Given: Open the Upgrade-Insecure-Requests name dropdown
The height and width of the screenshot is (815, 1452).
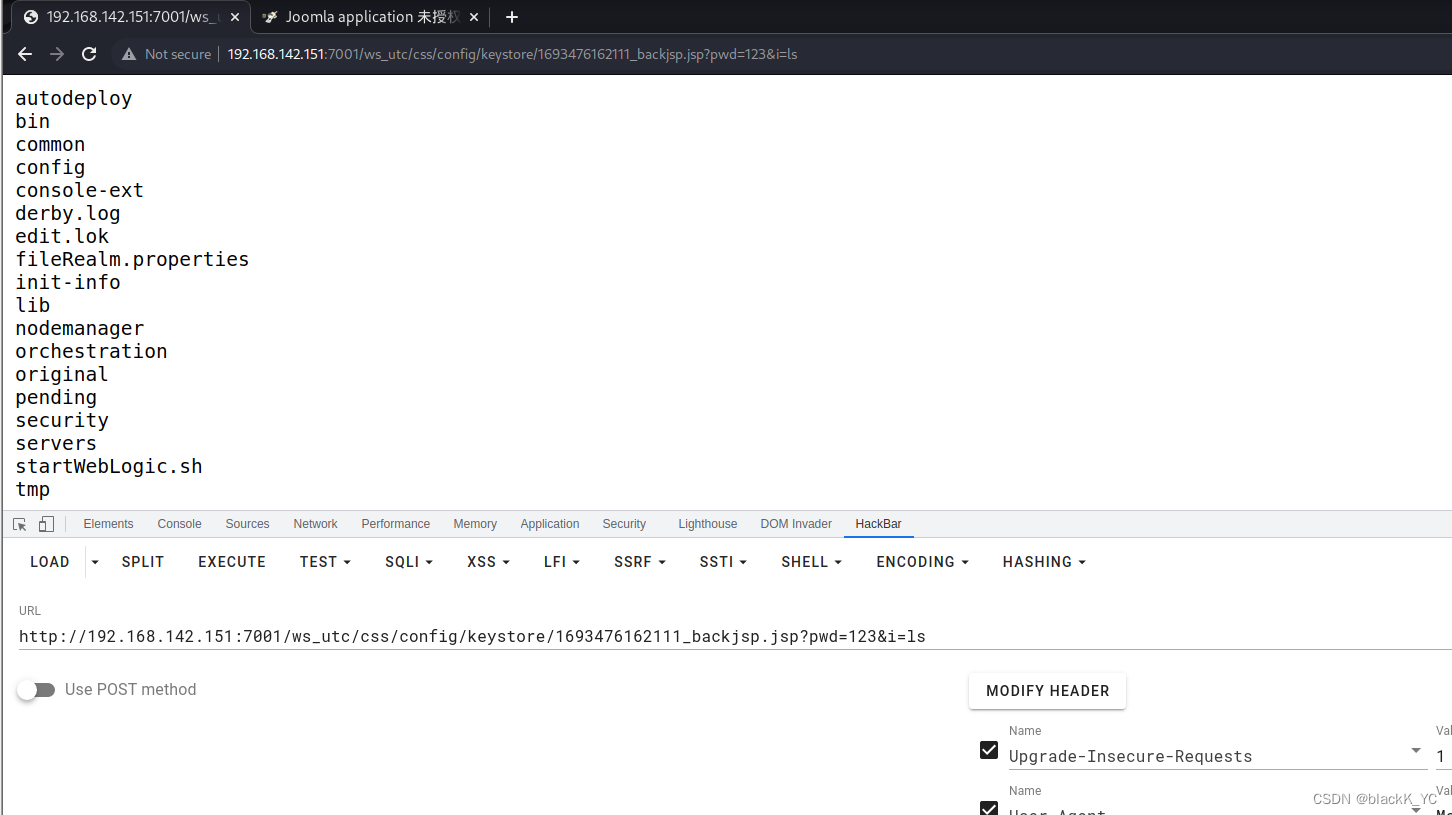Looking at the screenshot, I should point(1416,751).
